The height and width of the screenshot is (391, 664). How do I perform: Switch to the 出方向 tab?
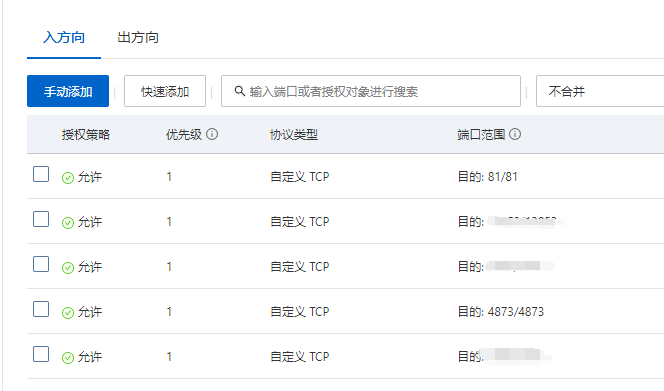pyautogui.click(x=138, y=38)
